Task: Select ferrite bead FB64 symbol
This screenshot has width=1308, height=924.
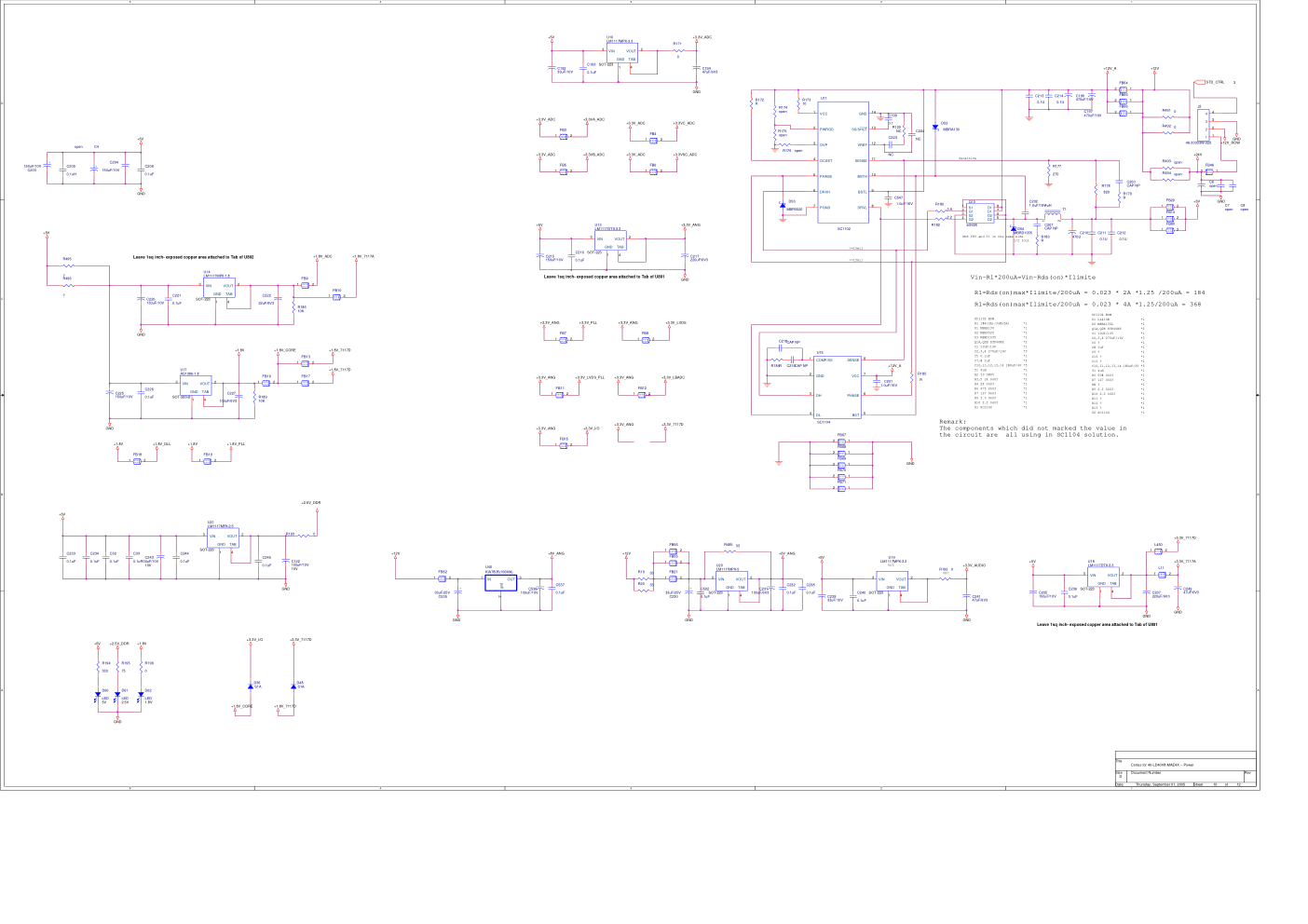Action: tap(1123, 90)
